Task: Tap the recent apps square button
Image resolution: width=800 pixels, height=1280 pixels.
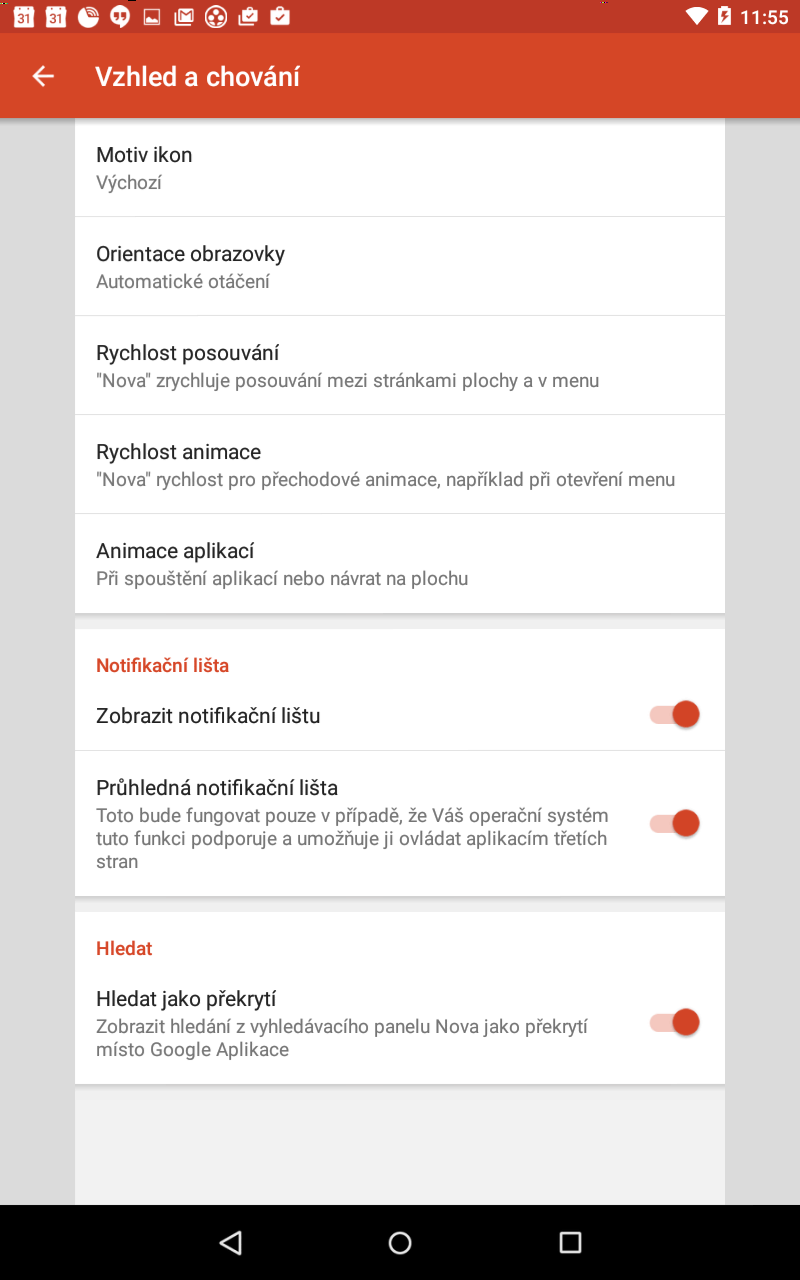Action: point(570,1242)
